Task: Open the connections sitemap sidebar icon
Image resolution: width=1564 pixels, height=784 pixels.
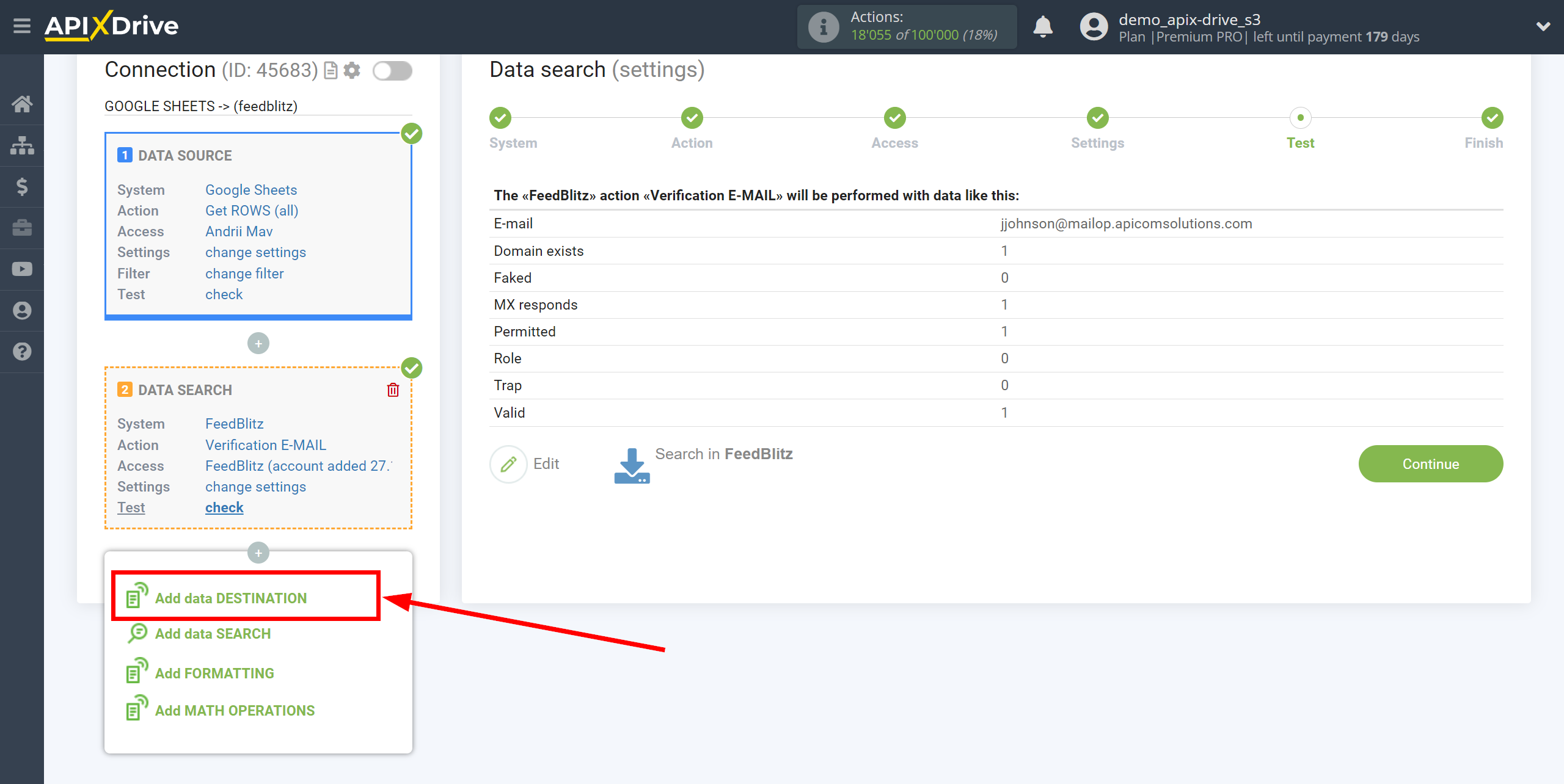Action: (x=22, y=145)
